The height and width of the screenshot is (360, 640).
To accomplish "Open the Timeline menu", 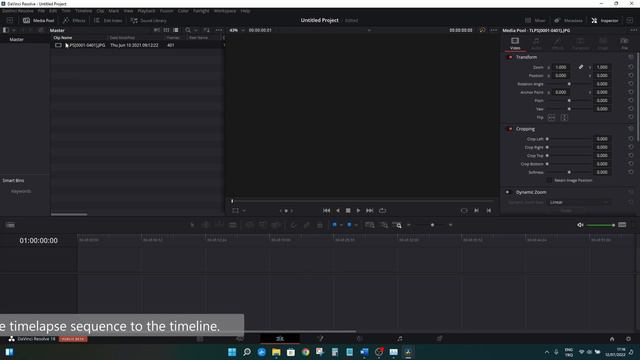I will 83,11.
